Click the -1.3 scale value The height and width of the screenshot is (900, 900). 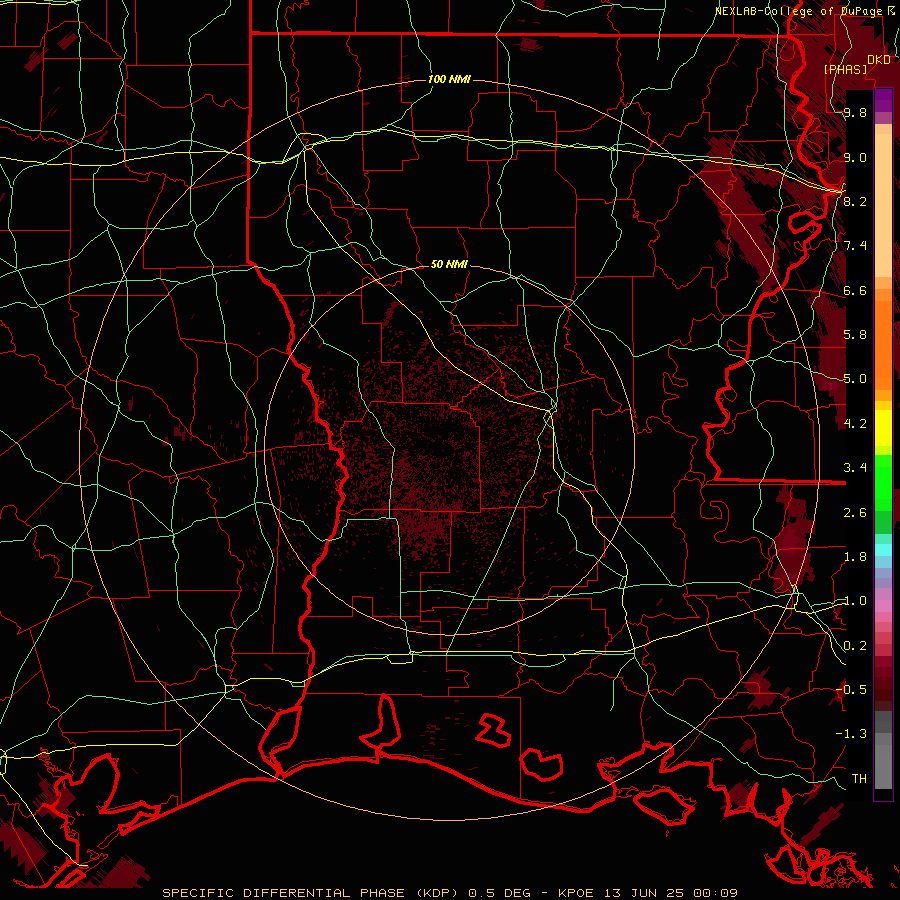[851, 734]
